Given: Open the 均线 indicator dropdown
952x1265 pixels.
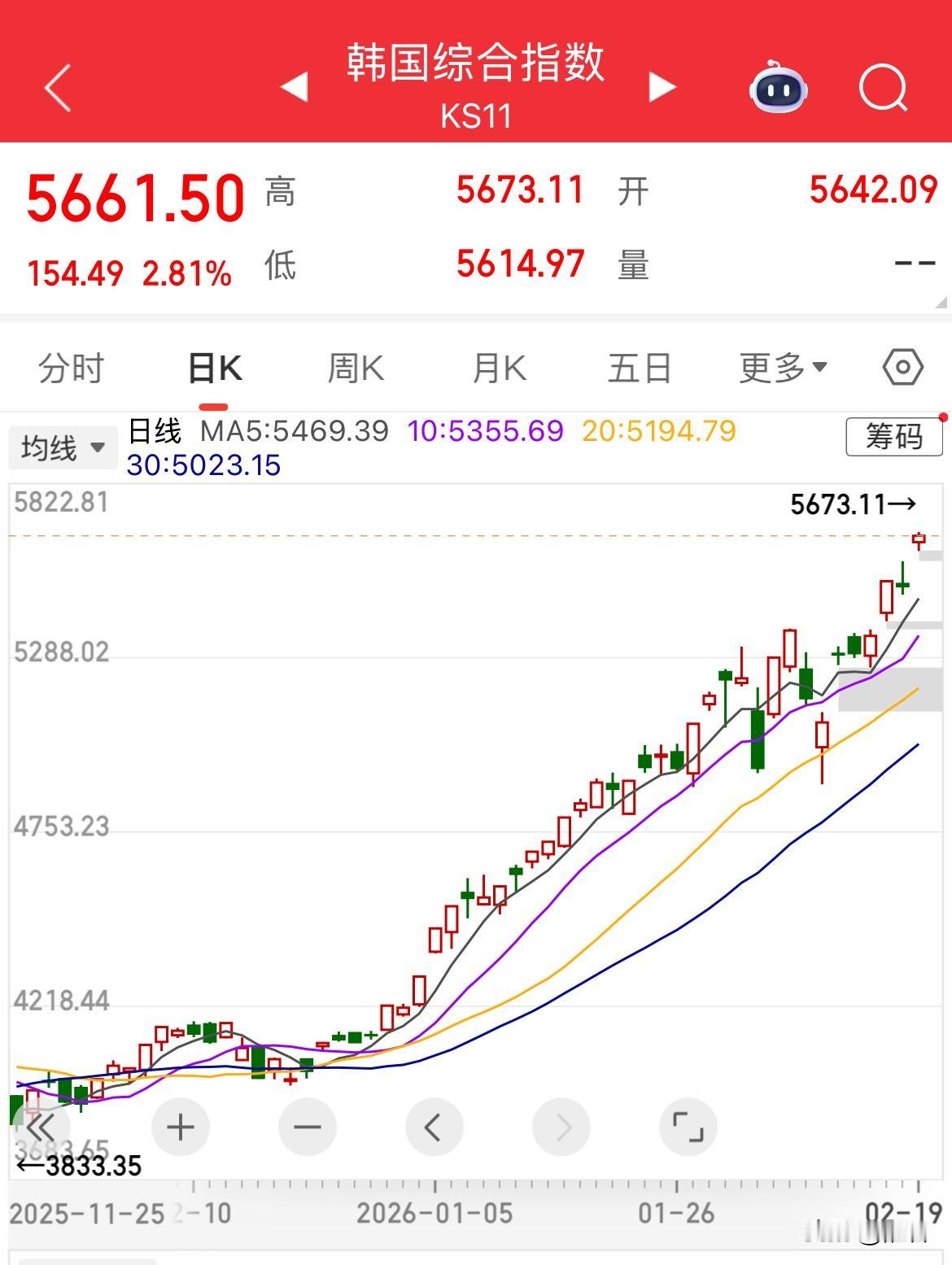Looking at the screenshot, I should coord(63,445).
